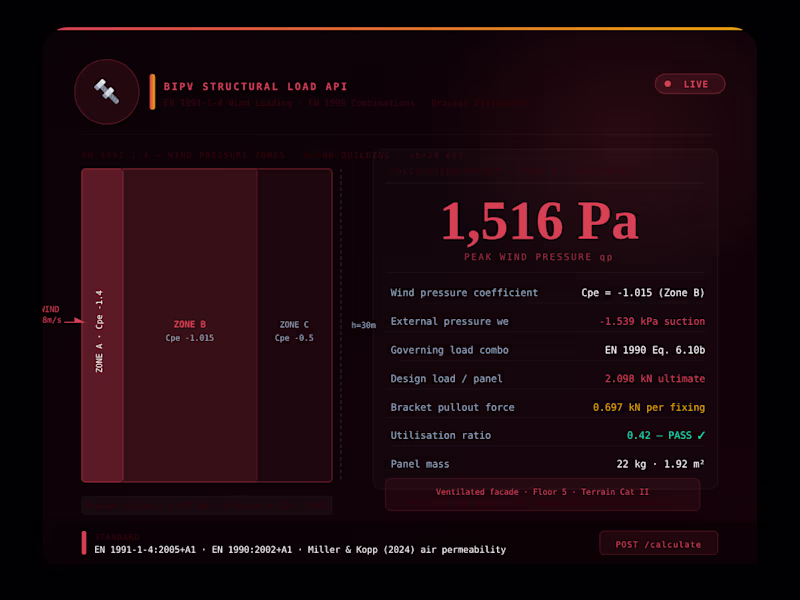Click the 'Cpe = -1.015 (Zone B)' value
800x600 pixels.
pos(643,293)
